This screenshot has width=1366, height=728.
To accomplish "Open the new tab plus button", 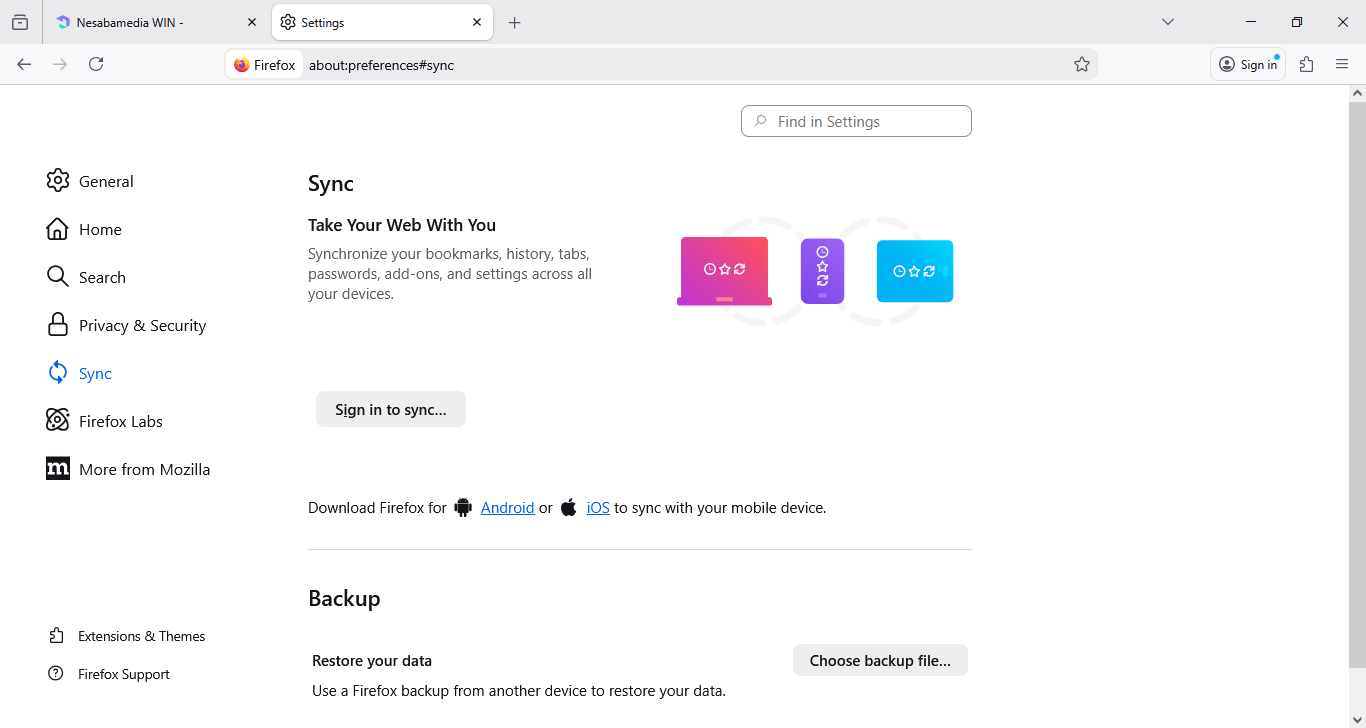I will (514, 22).
